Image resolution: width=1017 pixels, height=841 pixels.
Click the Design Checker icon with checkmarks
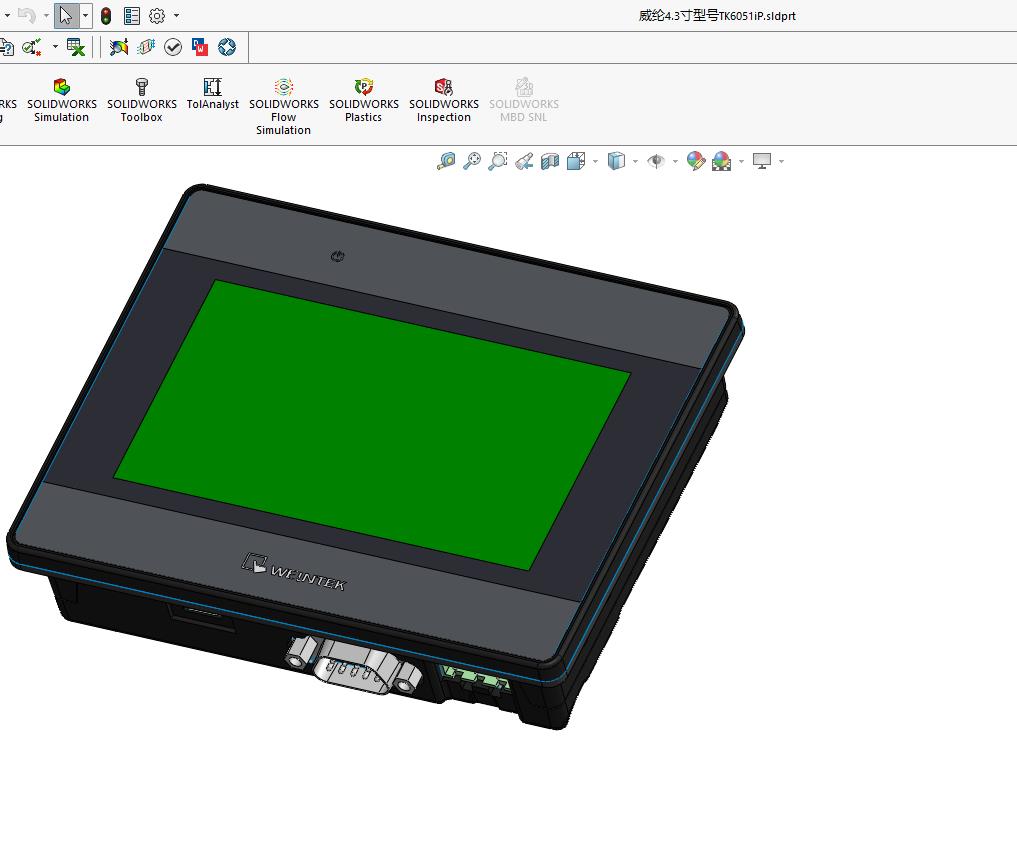pos(32,47)
